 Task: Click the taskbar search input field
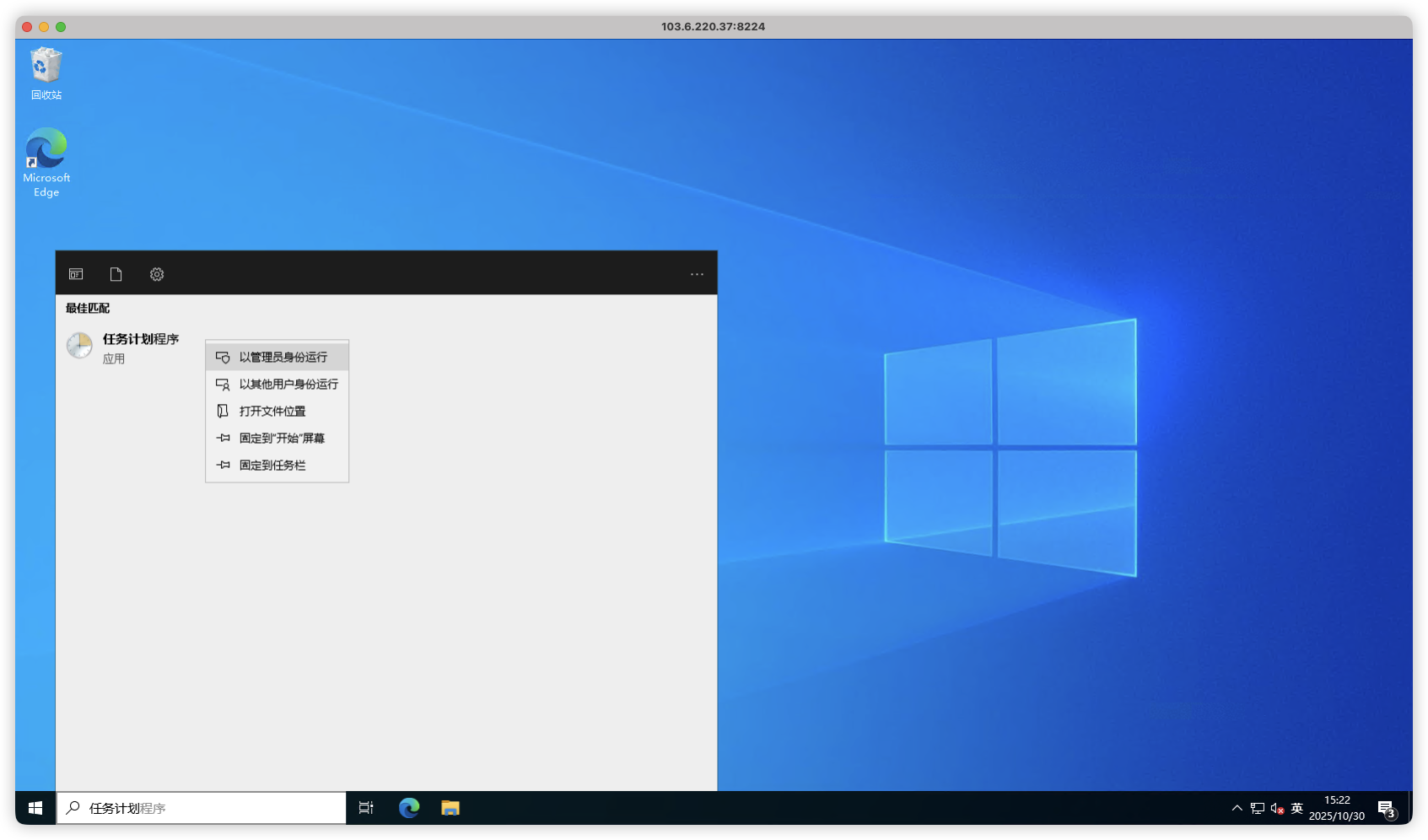click(211, 808)
